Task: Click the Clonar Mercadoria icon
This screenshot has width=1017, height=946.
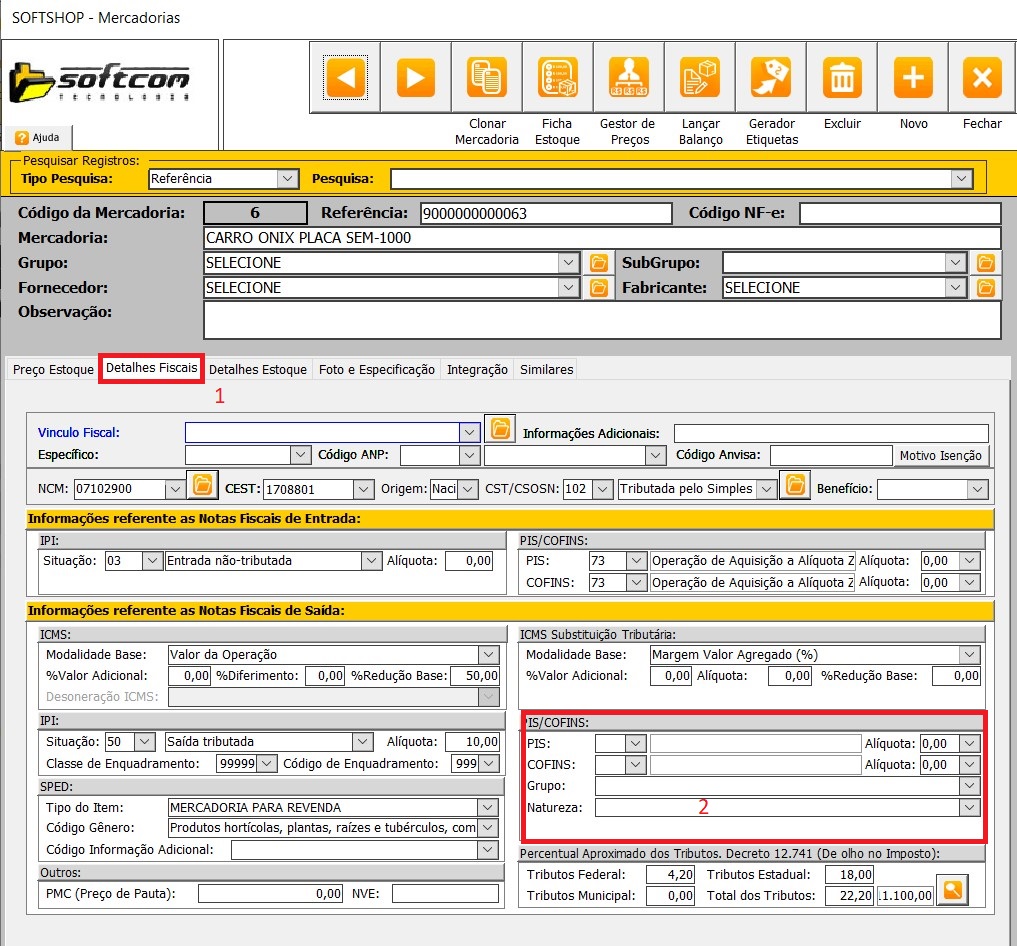Action: click(x=487, y=77)
